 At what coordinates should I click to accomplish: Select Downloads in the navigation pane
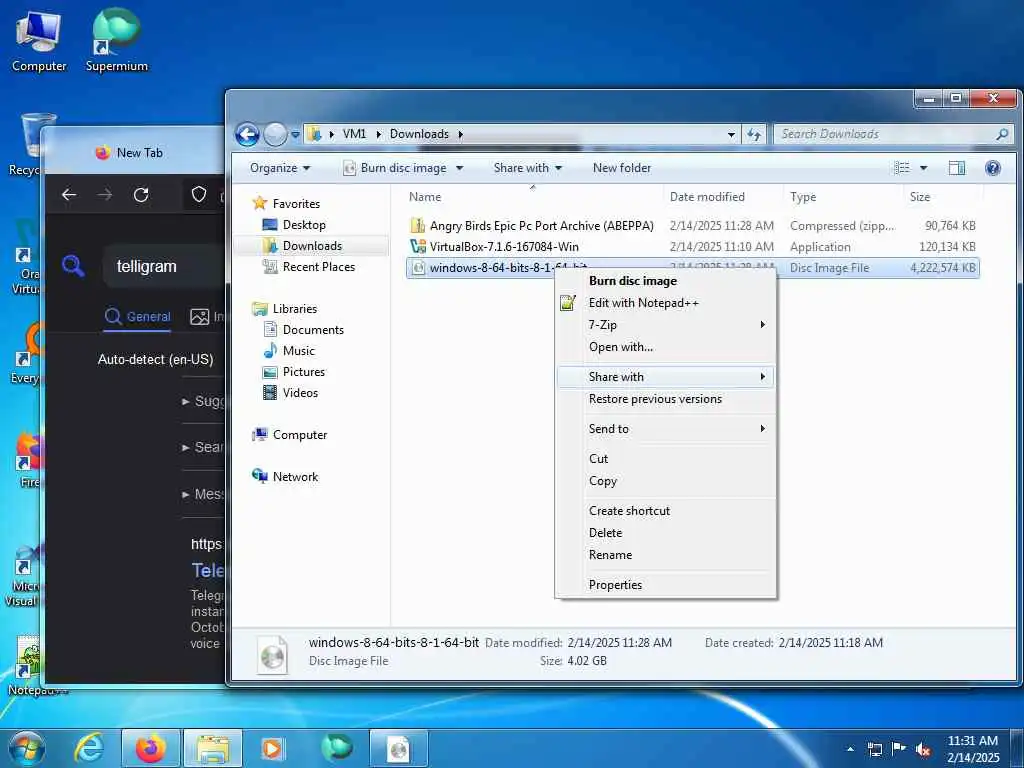(x=312, y=246)
